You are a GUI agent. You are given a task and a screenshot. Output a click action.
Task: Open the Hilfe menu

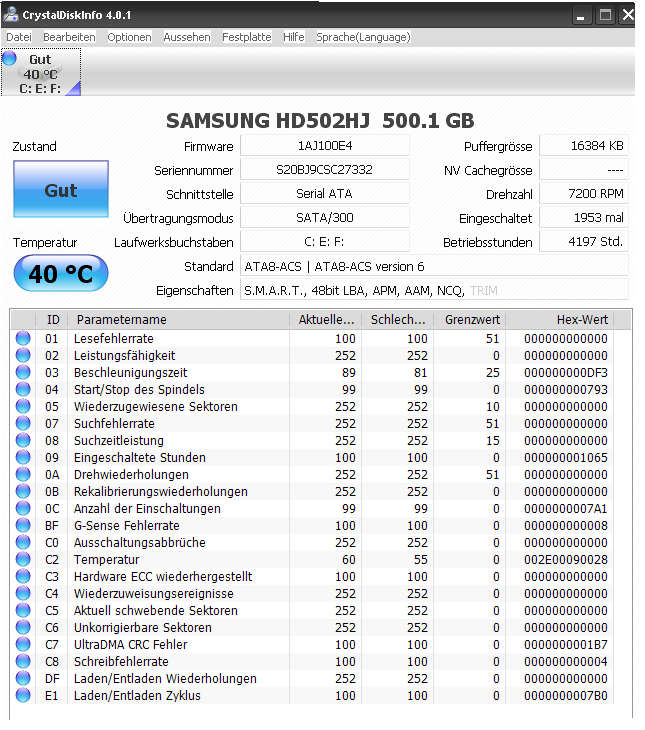[x=293, y=37]
